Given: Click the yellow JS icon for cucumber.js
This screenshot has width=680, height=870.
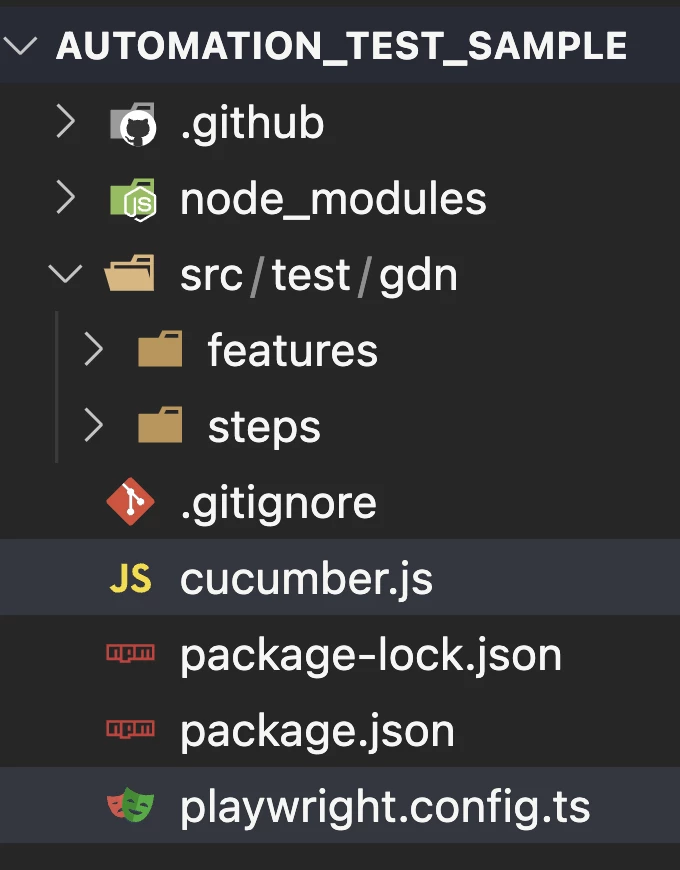Looking at the screenshot, I should [130, 580].
